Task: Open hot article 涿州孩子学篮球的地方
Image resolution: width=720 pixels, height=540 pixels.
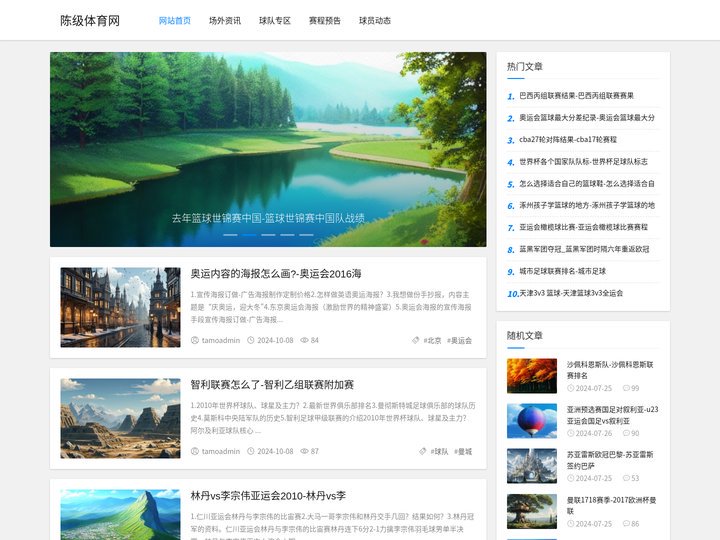Action: click(x=587, y=205)
